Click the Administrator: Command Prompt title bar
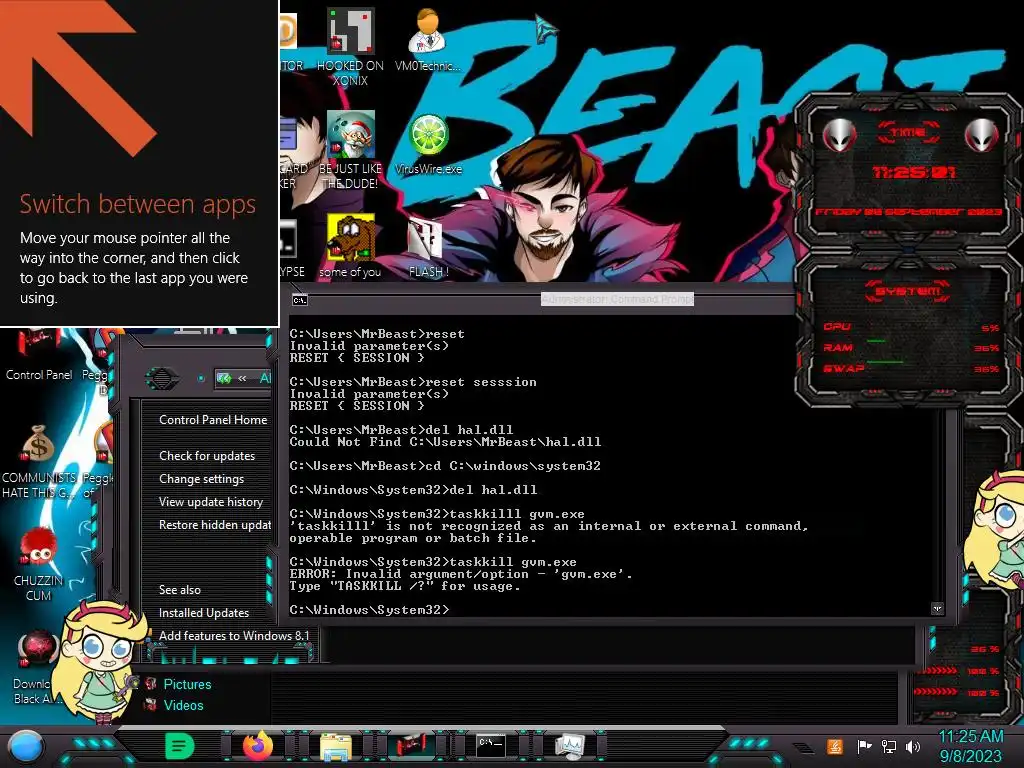Viewport: 1024px width, 768px height. click(x=617, y=299)
